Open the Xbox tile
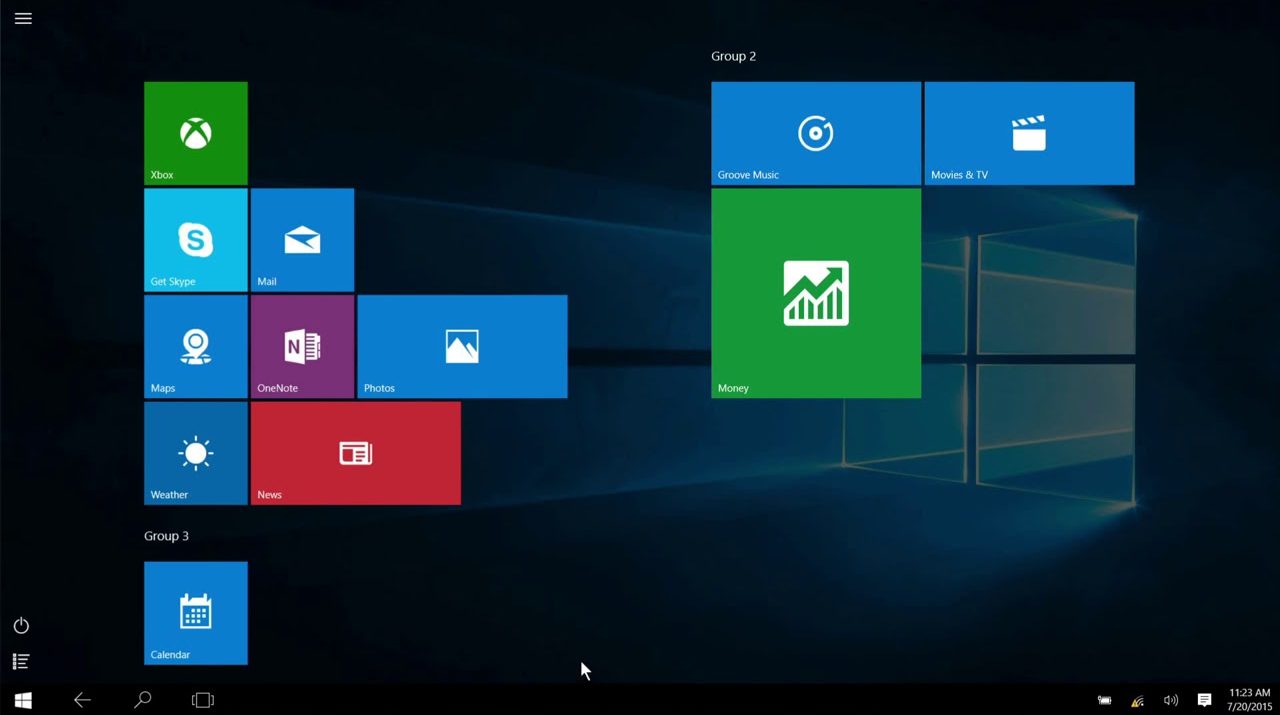The width and height of the screenshot is (1280, 715). pyautogui.click(x=196, y=133)
